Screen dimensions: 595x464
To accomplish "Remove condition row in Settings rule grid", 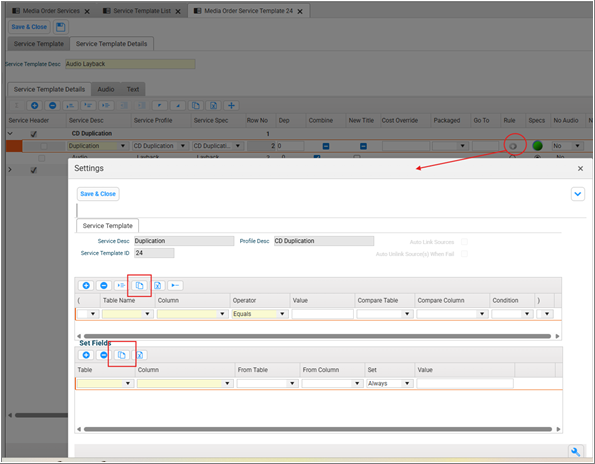I will pos(104,285).
